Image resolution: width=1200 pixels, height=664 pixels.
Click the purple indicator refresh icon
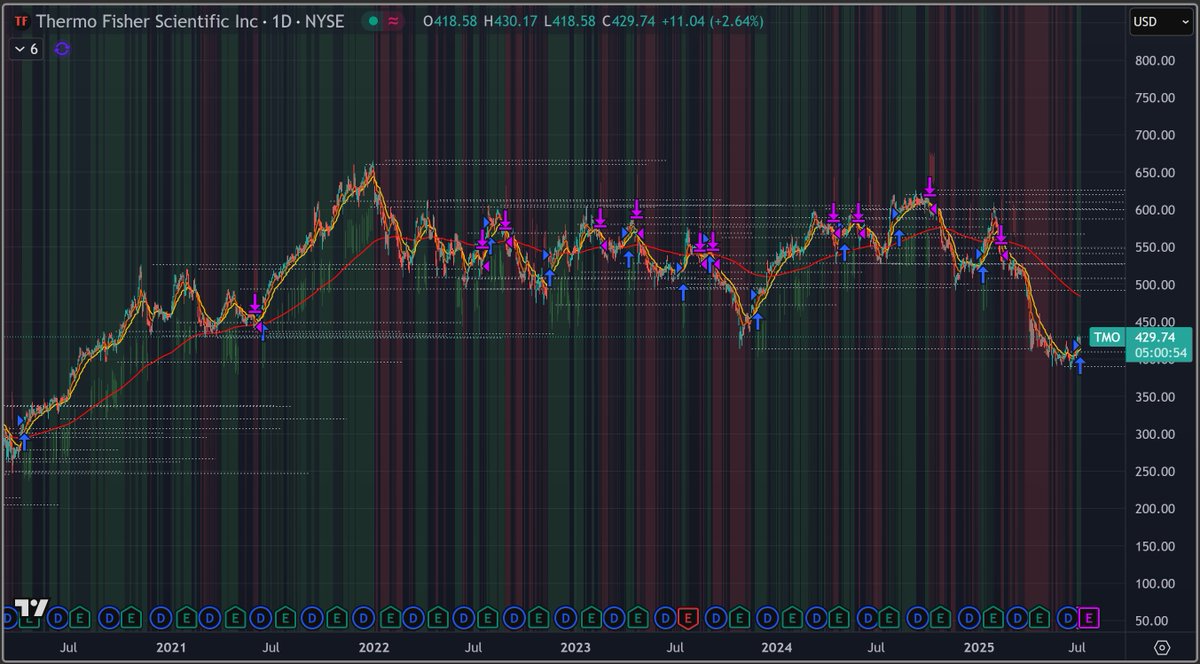coord(63,48)
